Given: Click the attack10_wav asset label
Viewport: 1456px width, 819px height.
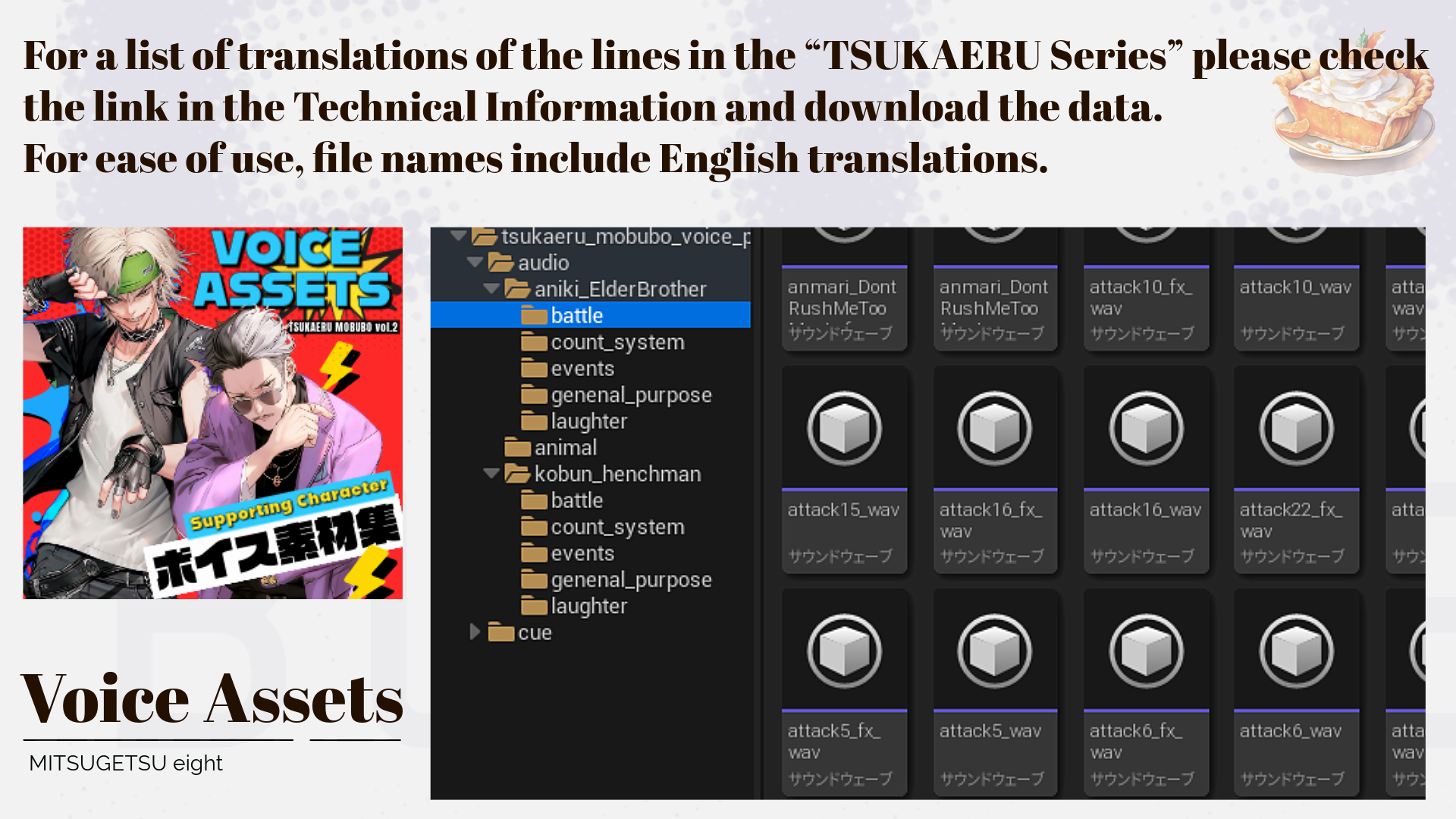Looking at the screenshot, I should [x=1295, y=287].
